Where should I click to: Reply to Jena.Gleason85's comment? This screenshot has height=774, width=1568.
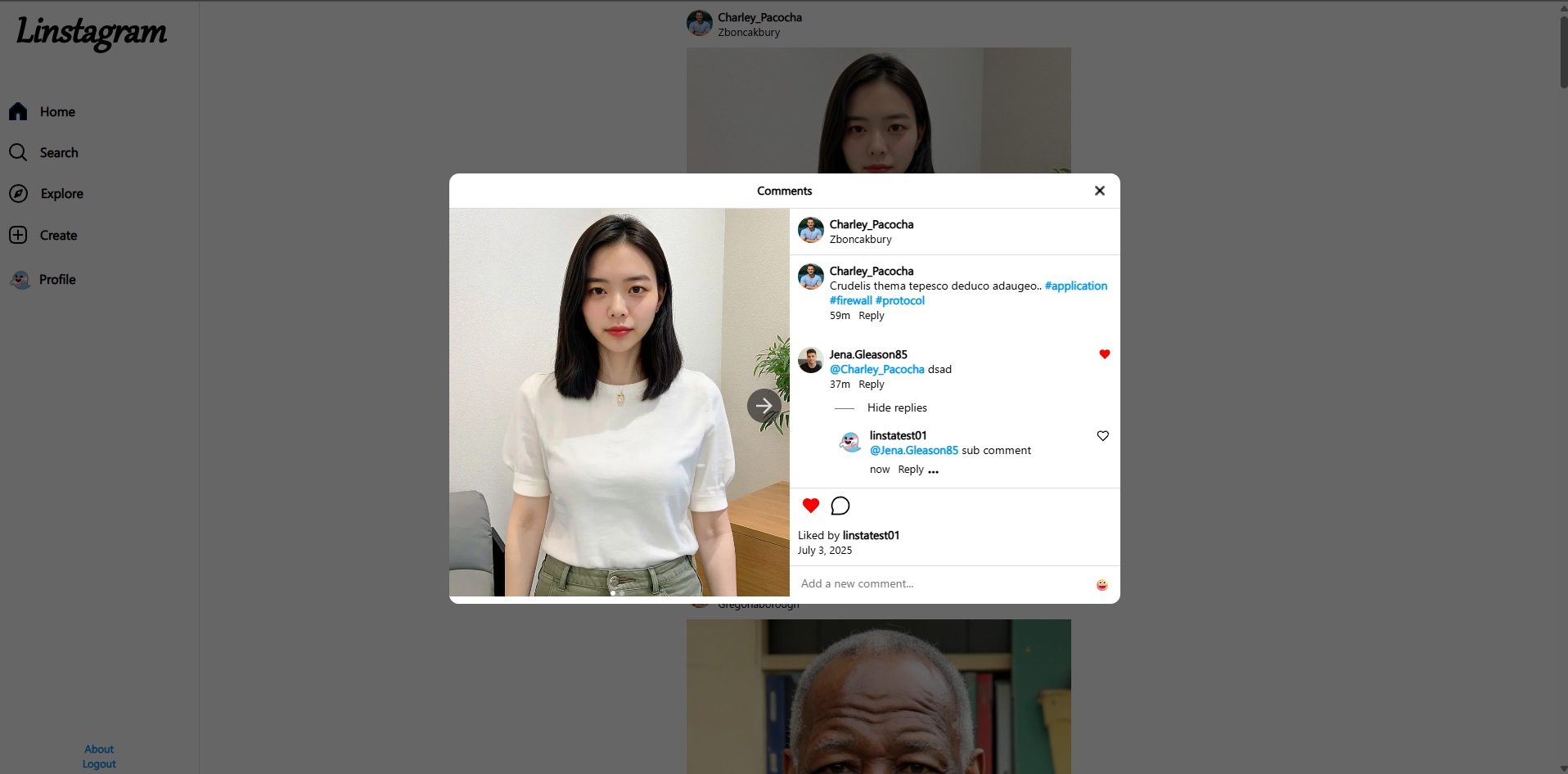coord(871,385)
